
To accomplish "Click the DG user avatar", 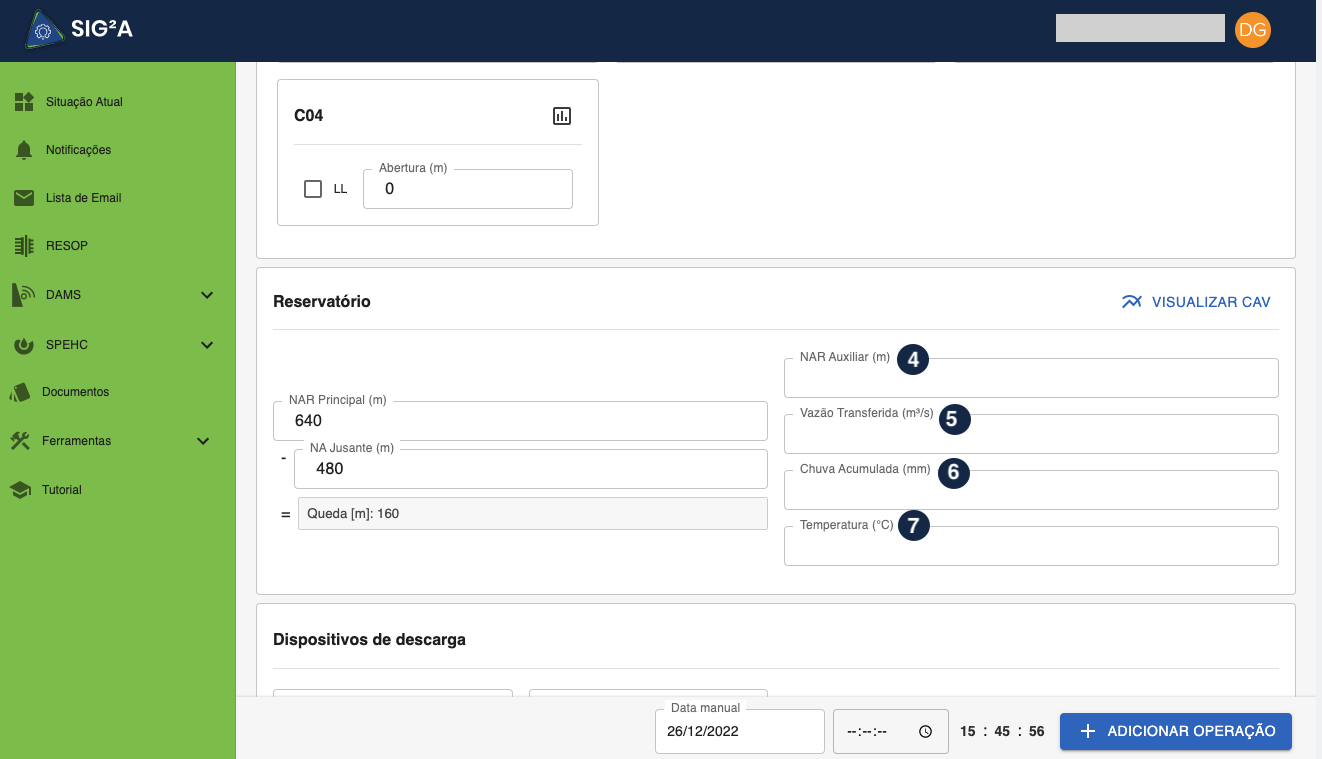I will point(1252,30).
